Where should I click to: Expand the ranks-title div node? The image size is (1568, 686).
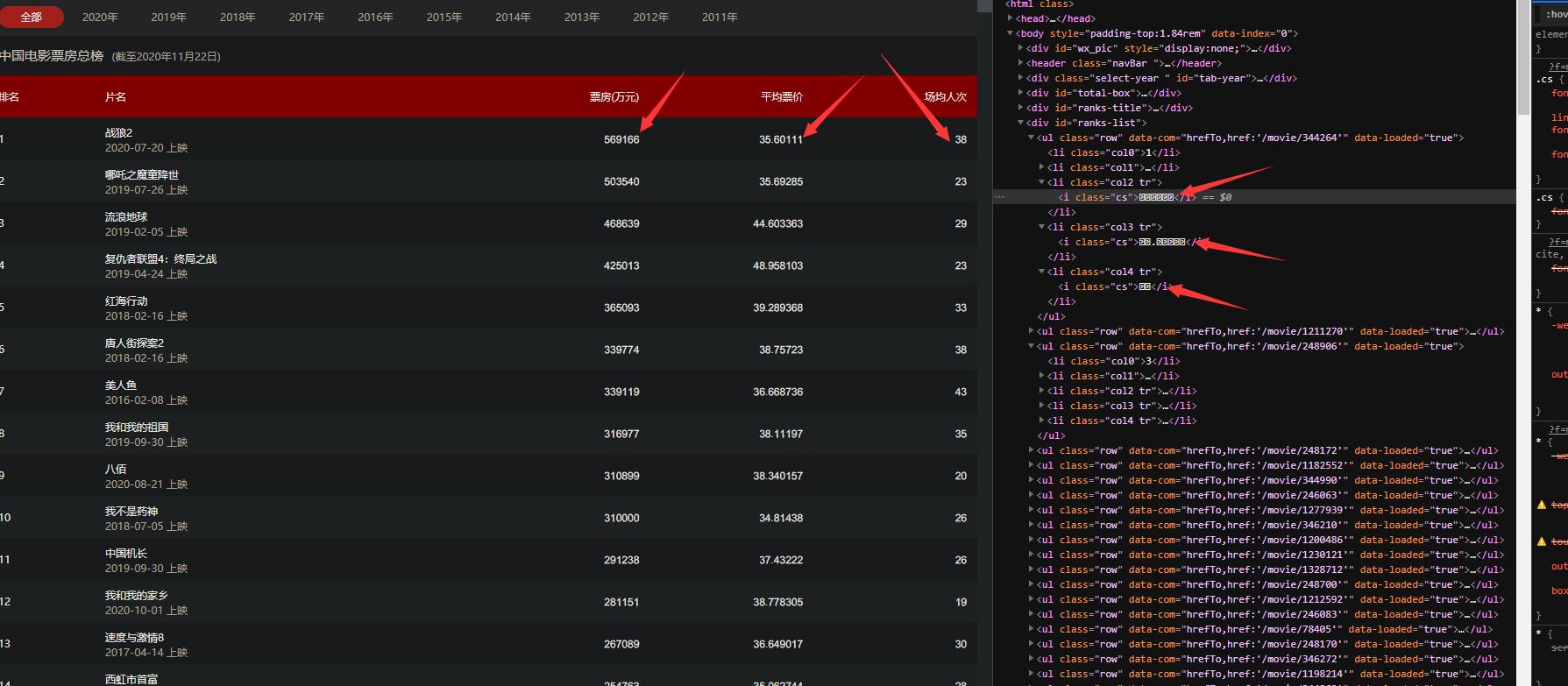(1021, 108)
